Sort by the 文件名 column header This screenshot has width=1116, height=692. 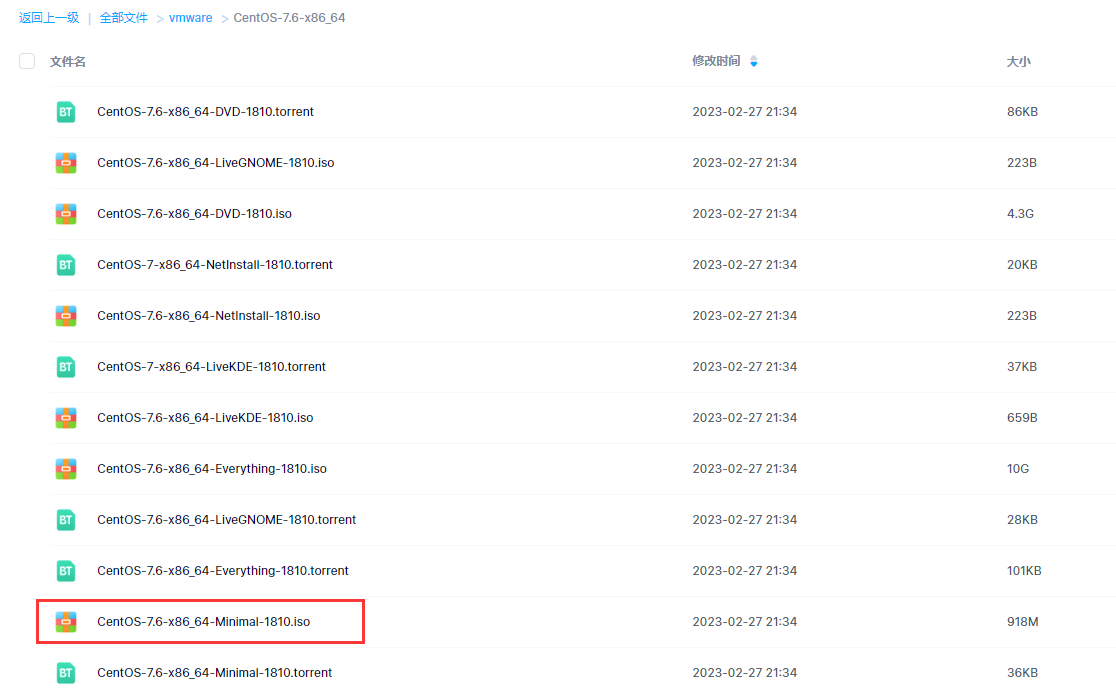tap(68, 61)
